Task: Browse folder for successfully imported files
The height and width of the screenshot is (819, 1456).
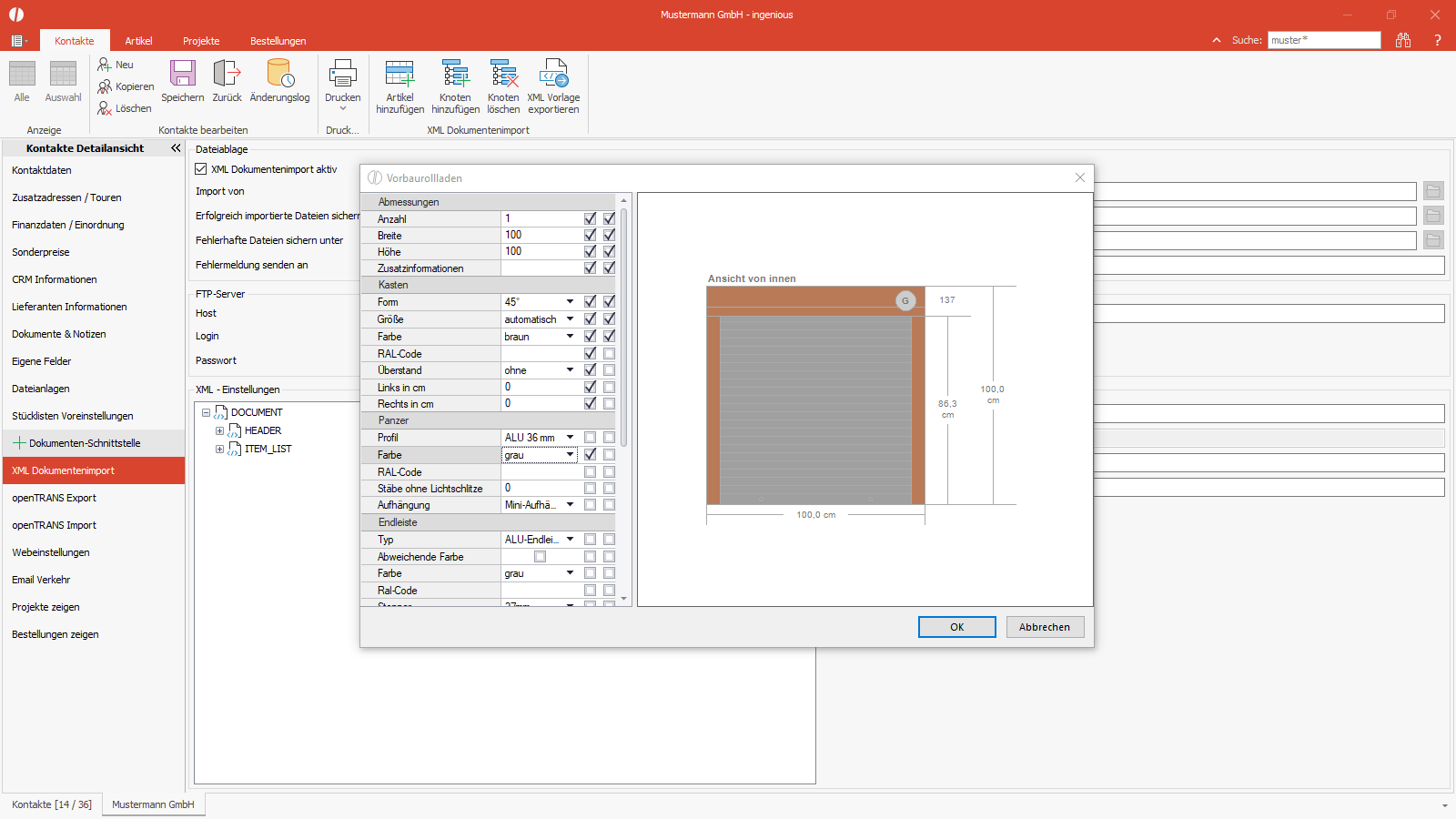Action: tap(1433, 216)
